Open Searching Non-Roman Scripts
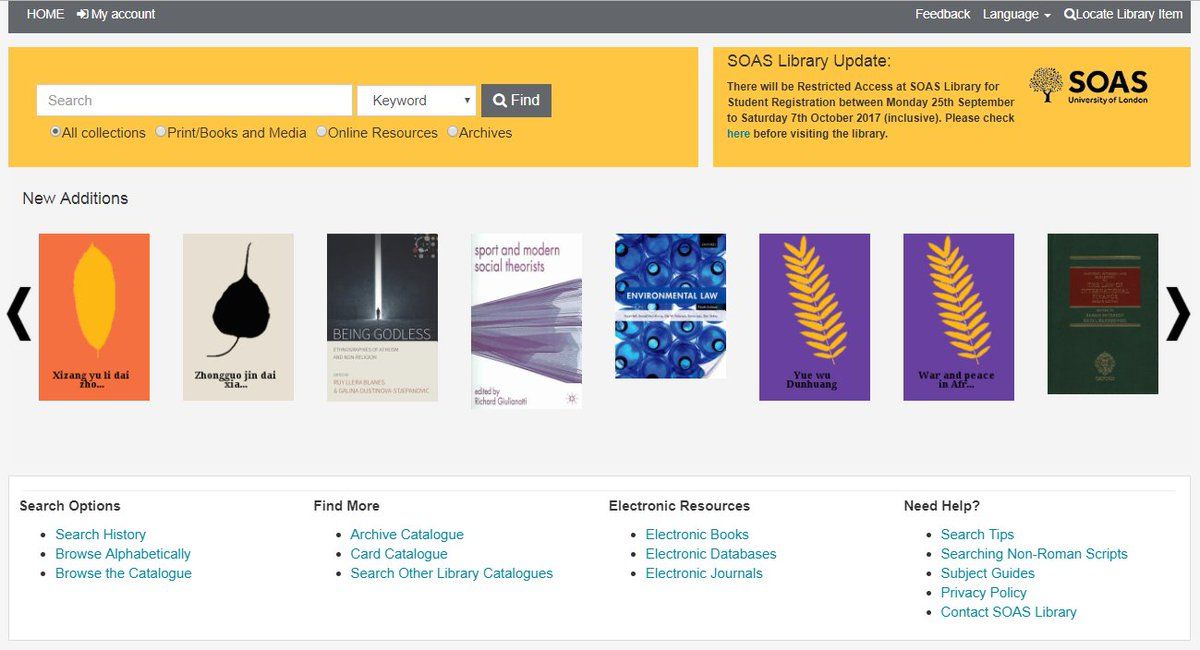This screenshot has height=650, width=1200. pyautogui.click(x=1034, y=554)
